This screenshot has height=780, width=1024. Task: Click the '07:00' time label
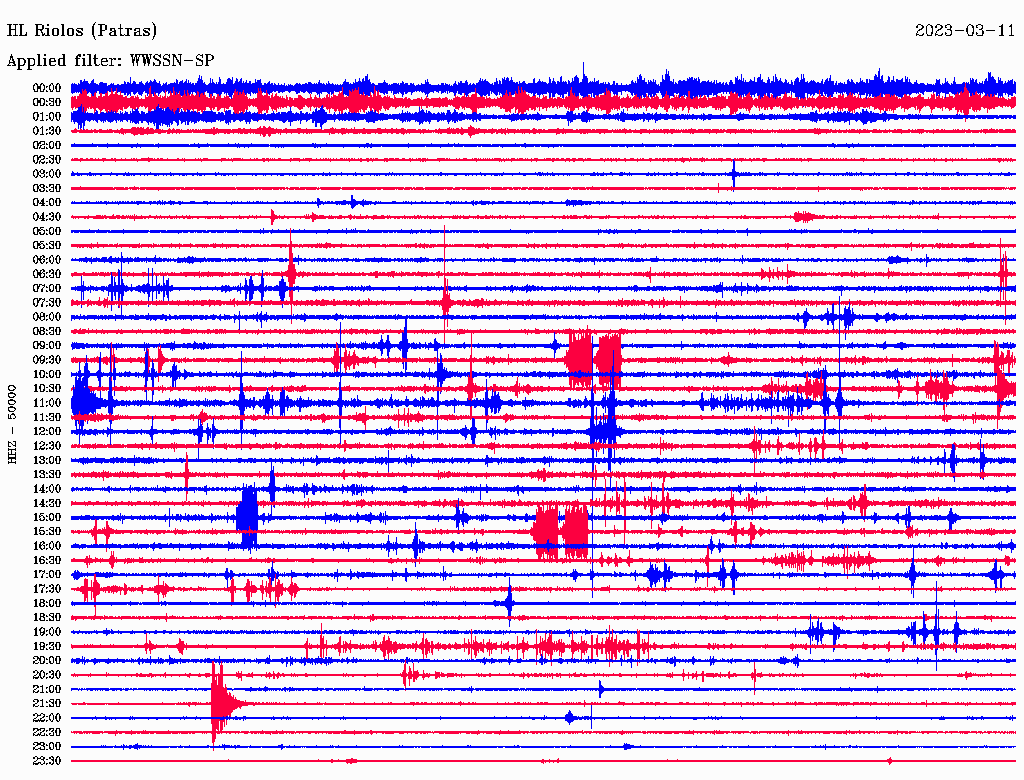[47, 289]
